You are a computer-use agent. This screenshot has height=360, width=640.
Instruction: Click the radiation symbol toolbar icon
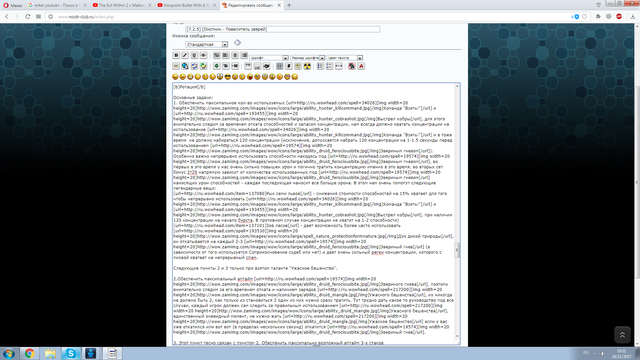click(307, 66)
